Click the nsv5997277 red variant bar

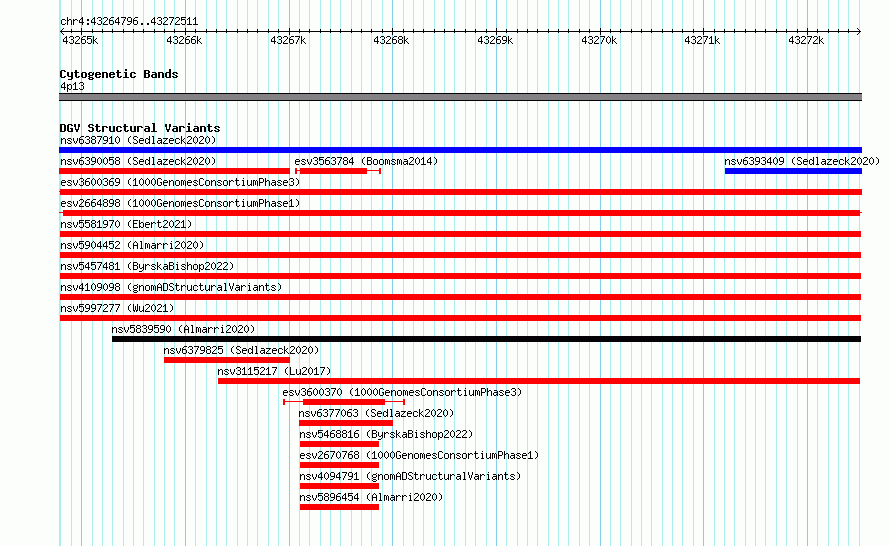coord(460,318)
